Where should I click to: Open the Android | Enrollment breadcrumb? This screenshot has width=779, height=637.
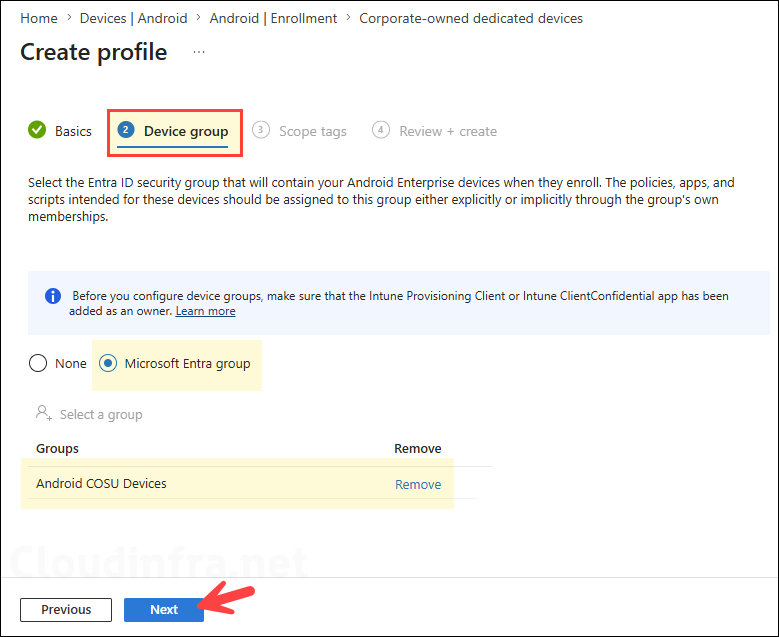point(273,18)
